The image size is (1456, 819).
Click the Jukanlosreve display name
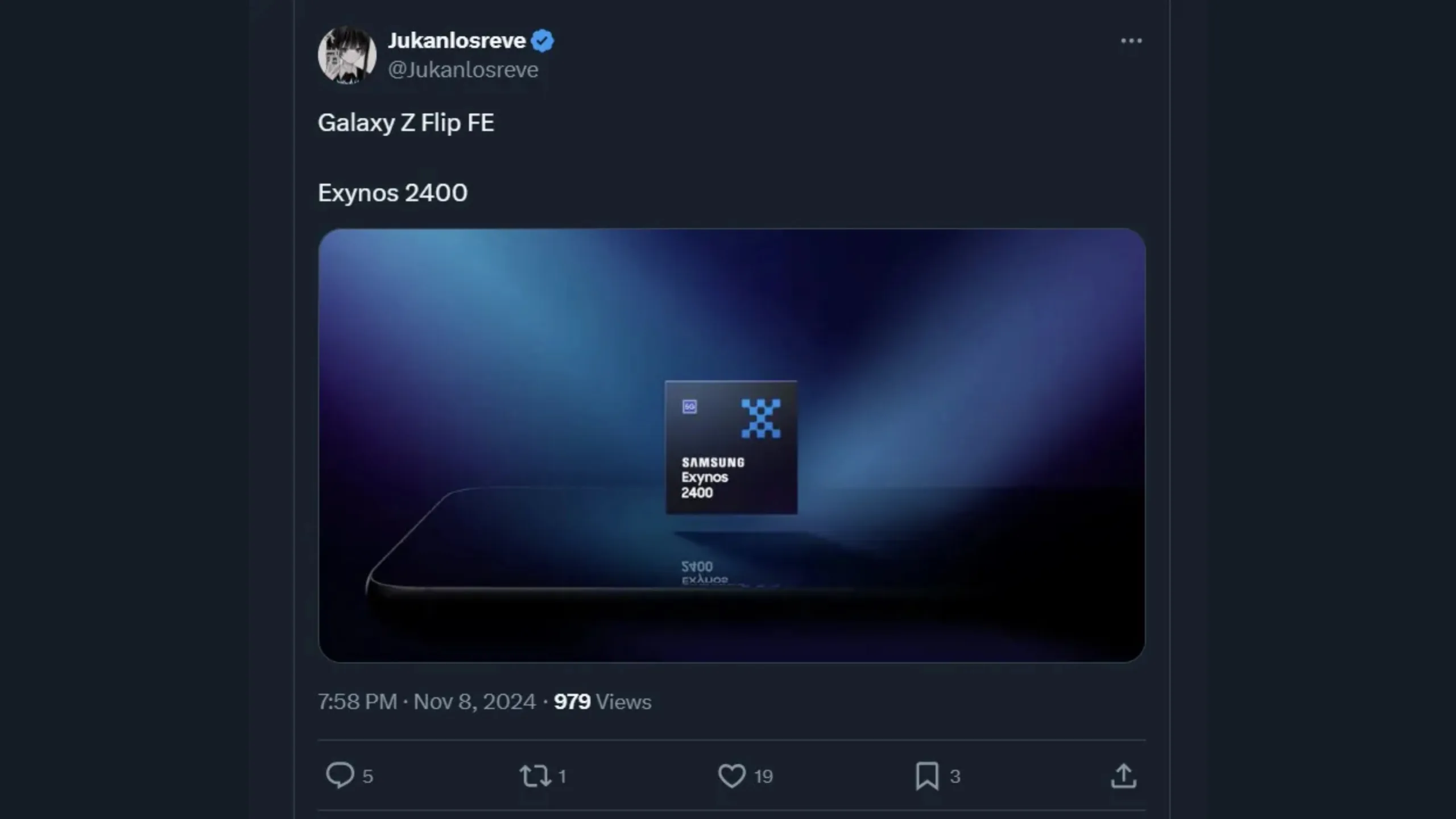pyautogui.click(x=457, y=40)
